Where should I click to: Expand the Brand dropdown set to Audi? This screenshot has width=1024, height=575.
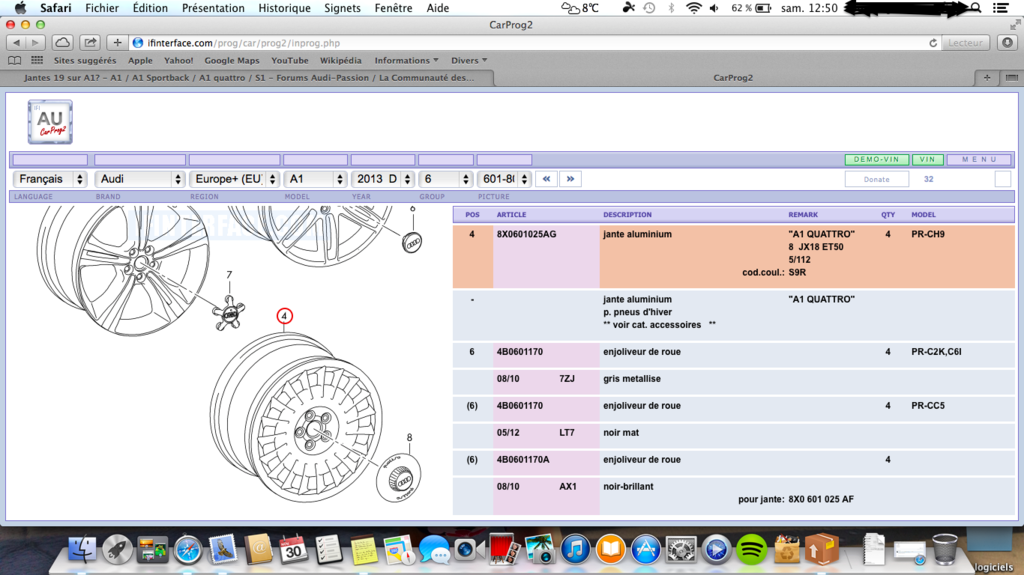(140, 179)
